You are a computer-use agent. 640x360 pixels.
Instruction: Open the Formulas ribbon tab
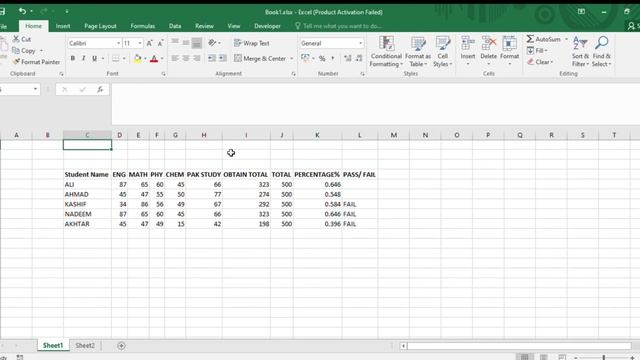[143, 26]
